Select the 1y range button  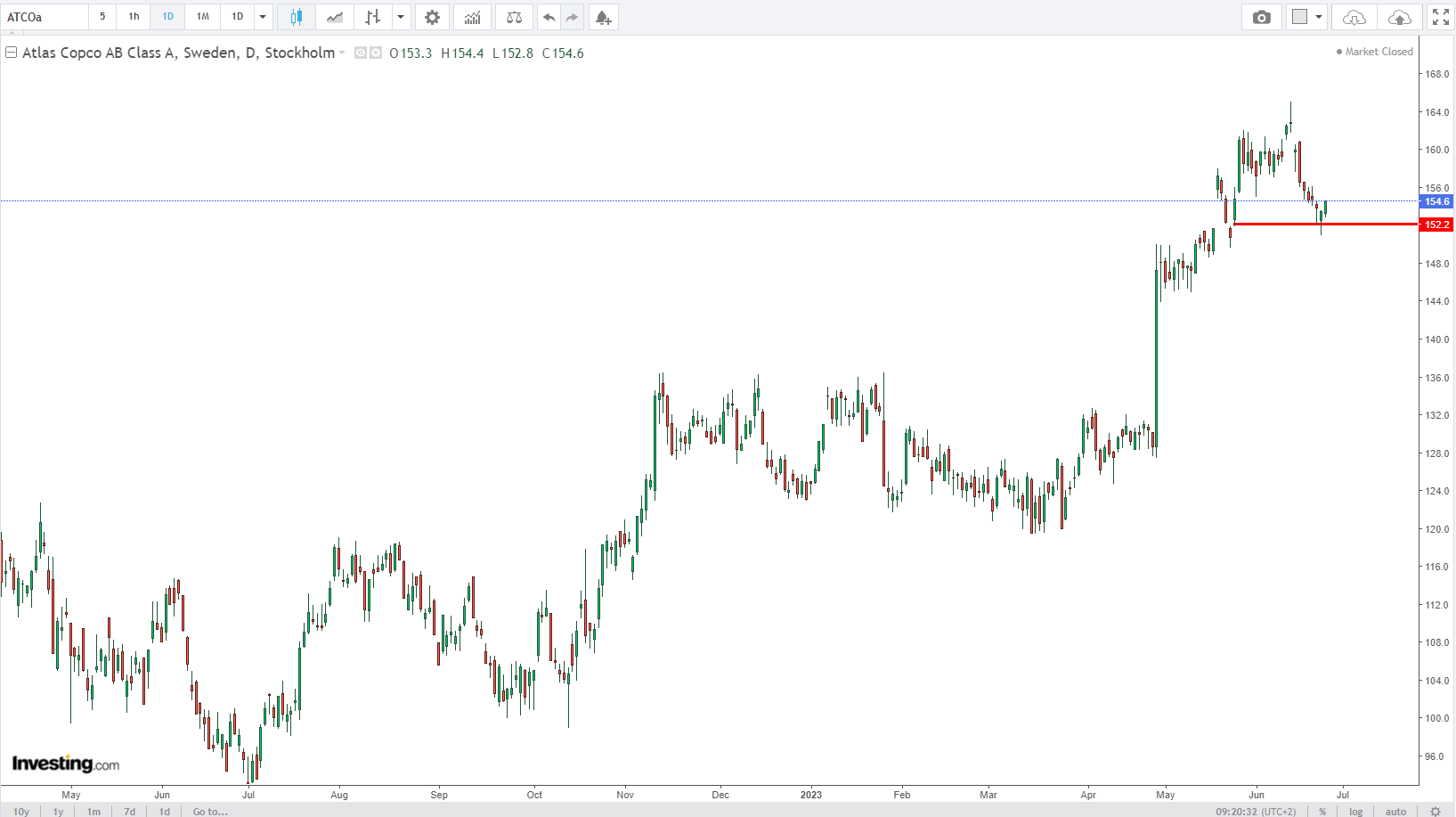point(57,812)
